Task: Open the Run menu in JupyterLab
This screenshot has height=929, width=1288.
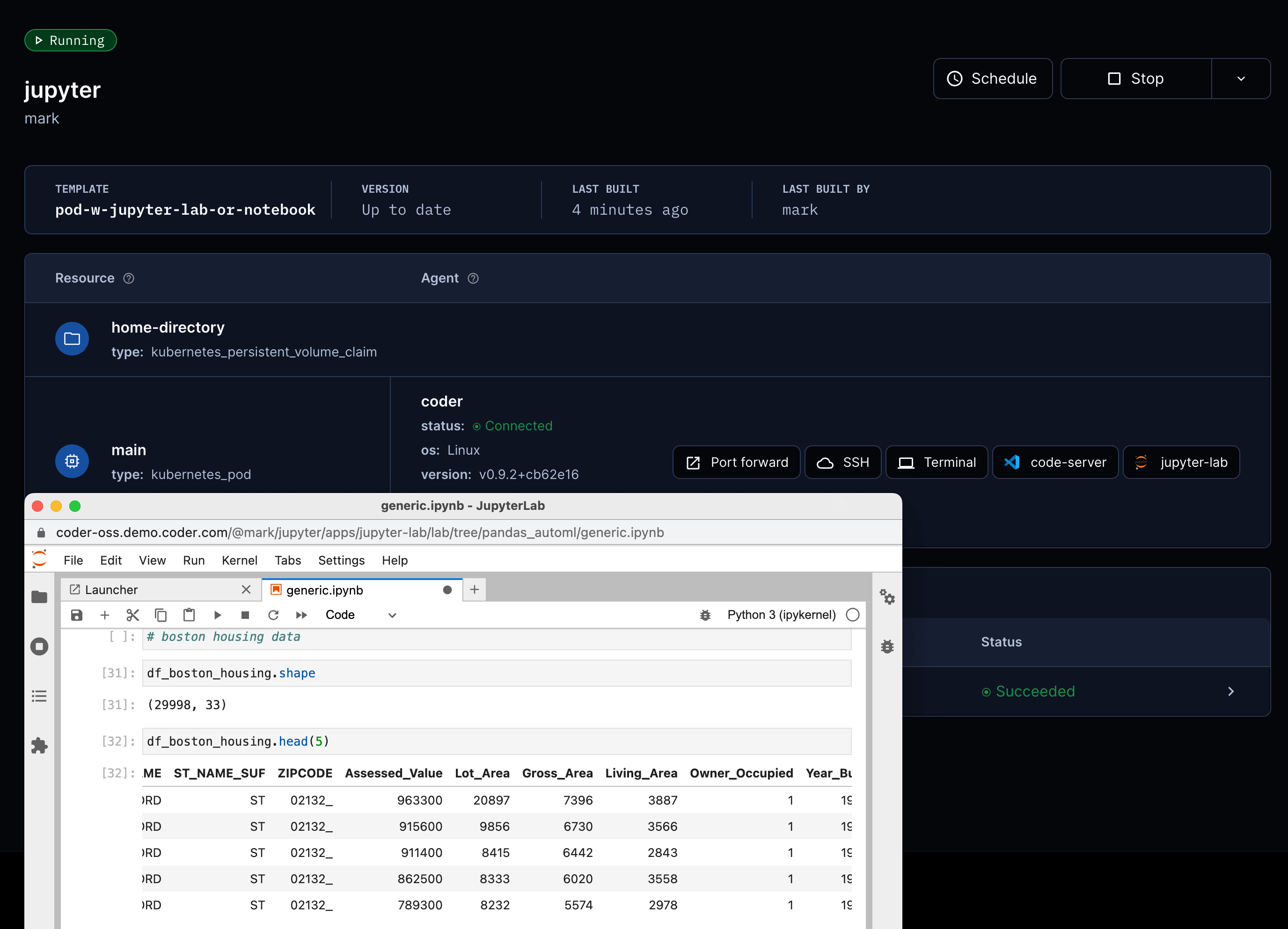Action: [x=194, y=560]
